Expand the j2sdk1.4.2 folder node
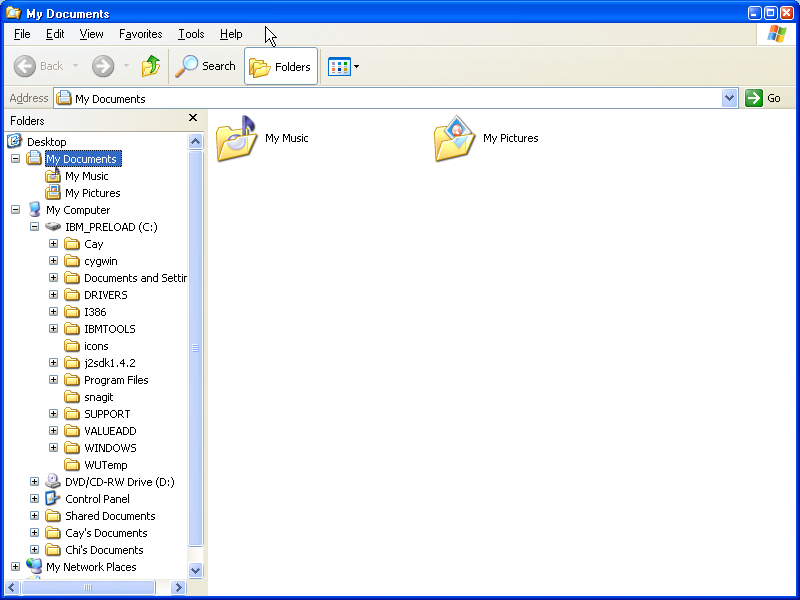The height and width of the screenshot is (600, 800). [53, 363]
